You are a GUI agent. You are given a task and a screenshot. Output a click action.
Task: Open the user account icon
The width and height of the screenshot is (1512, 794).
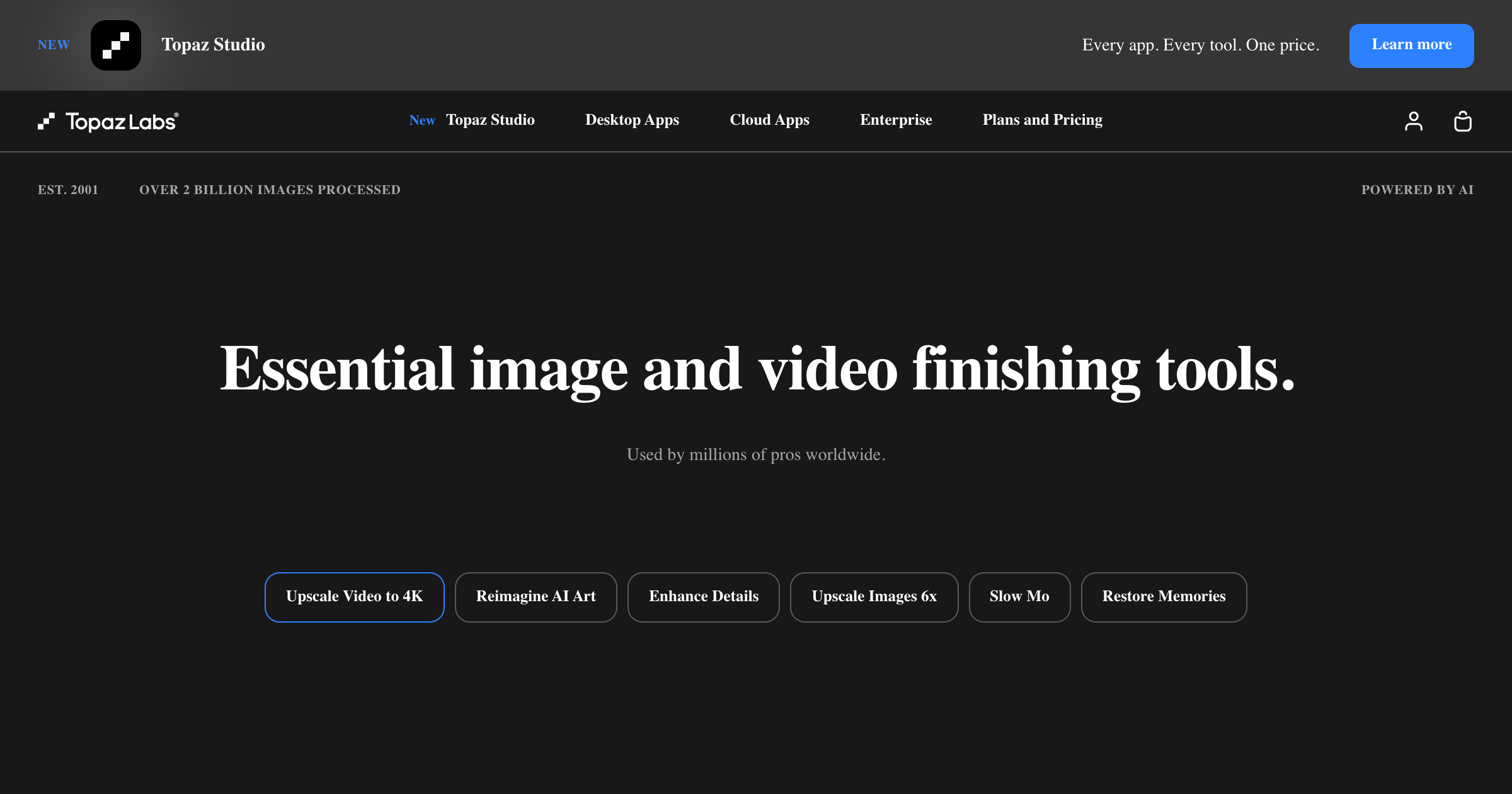coord(1414,121)
